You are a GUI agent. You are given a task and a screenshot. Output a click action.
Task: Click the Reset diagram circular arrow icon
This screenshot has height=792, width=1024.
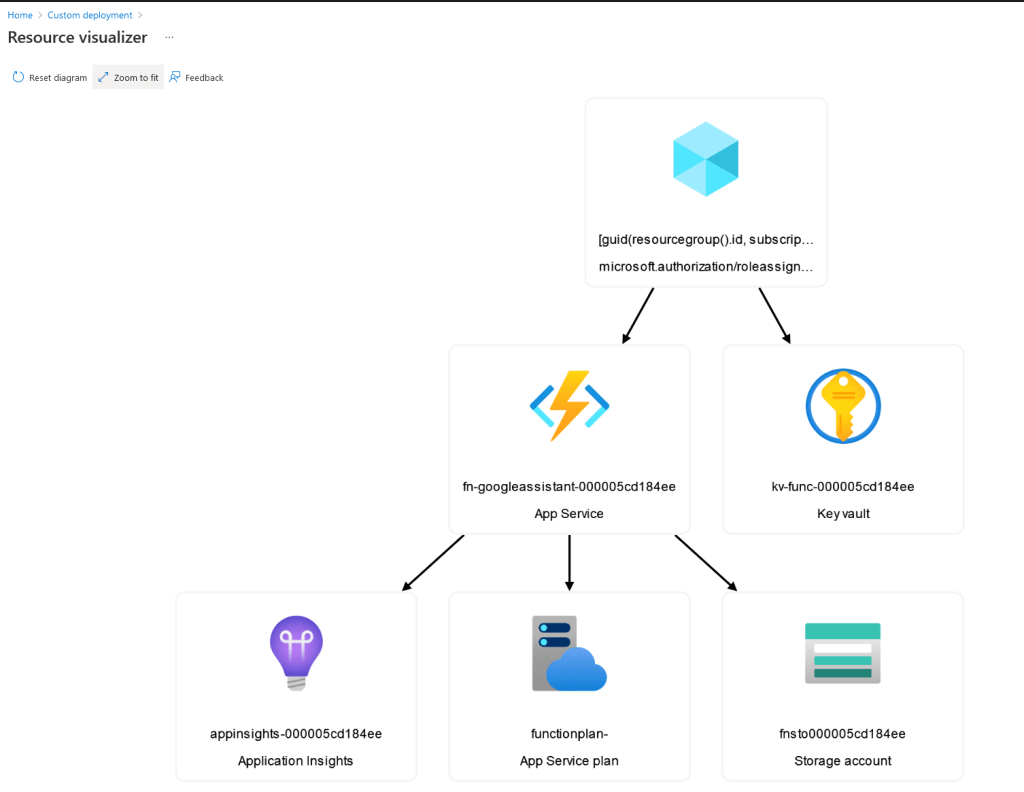tap(18, 77)
